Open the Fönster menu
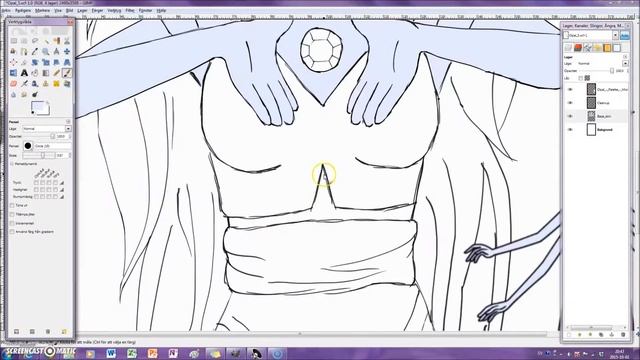640x360 pixels. pyautogui.click(x=146, y=11)
